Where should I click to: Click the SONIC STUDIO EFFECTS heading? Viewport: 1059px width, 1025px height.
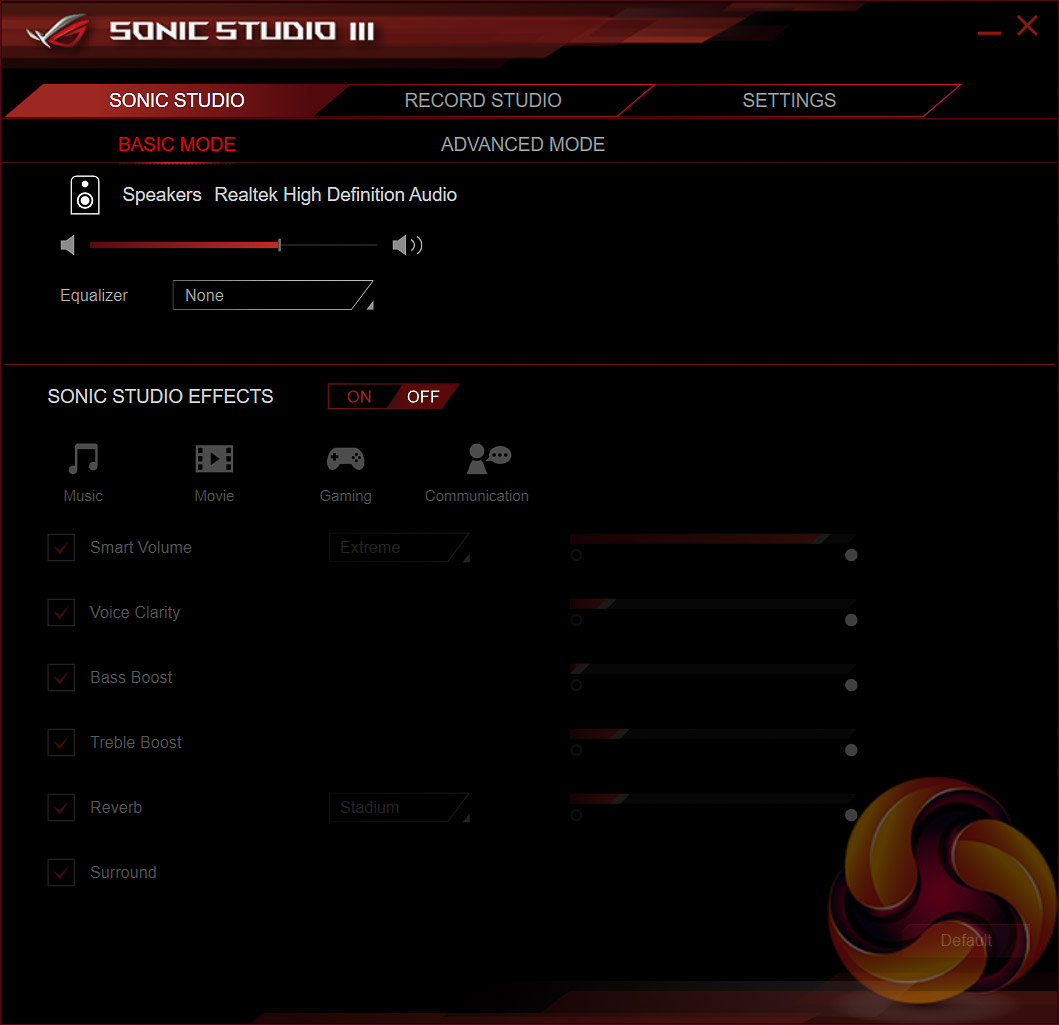click(x=161, y=396)
